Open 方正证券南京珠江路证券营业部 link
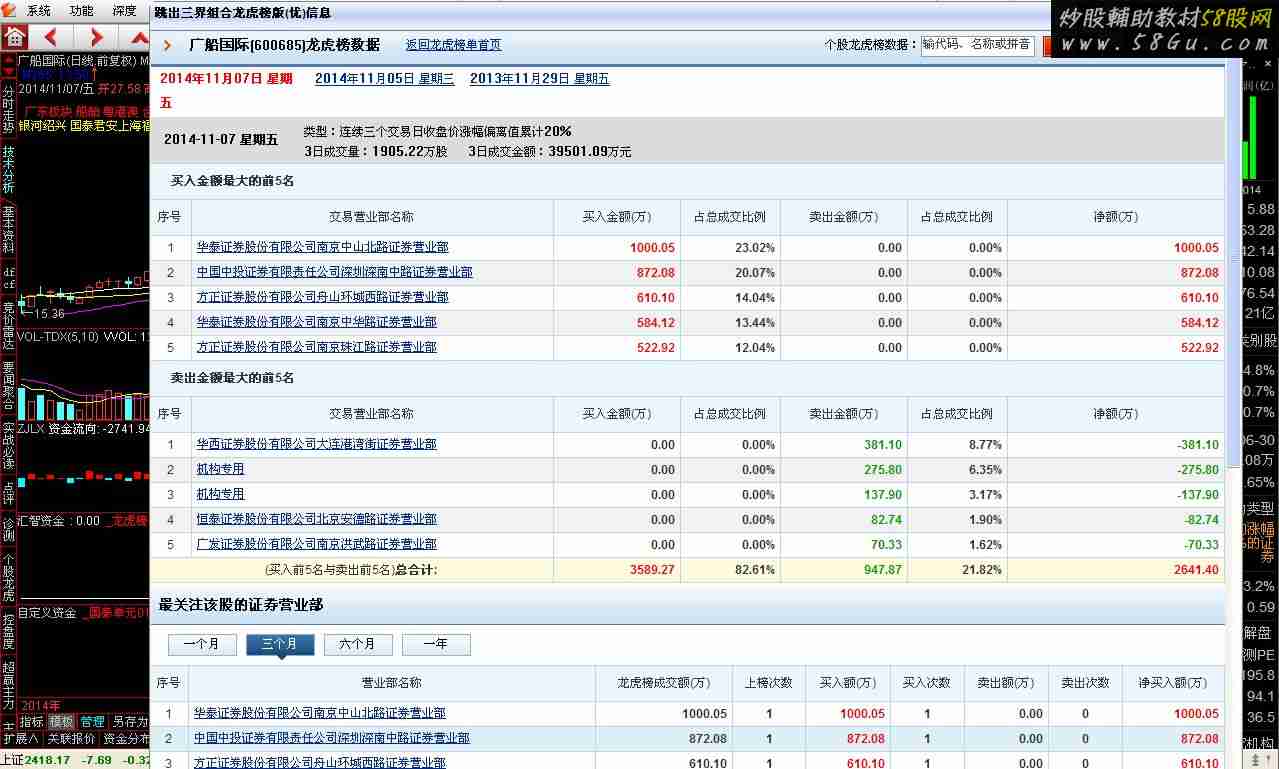 click(x=316, y=347)
